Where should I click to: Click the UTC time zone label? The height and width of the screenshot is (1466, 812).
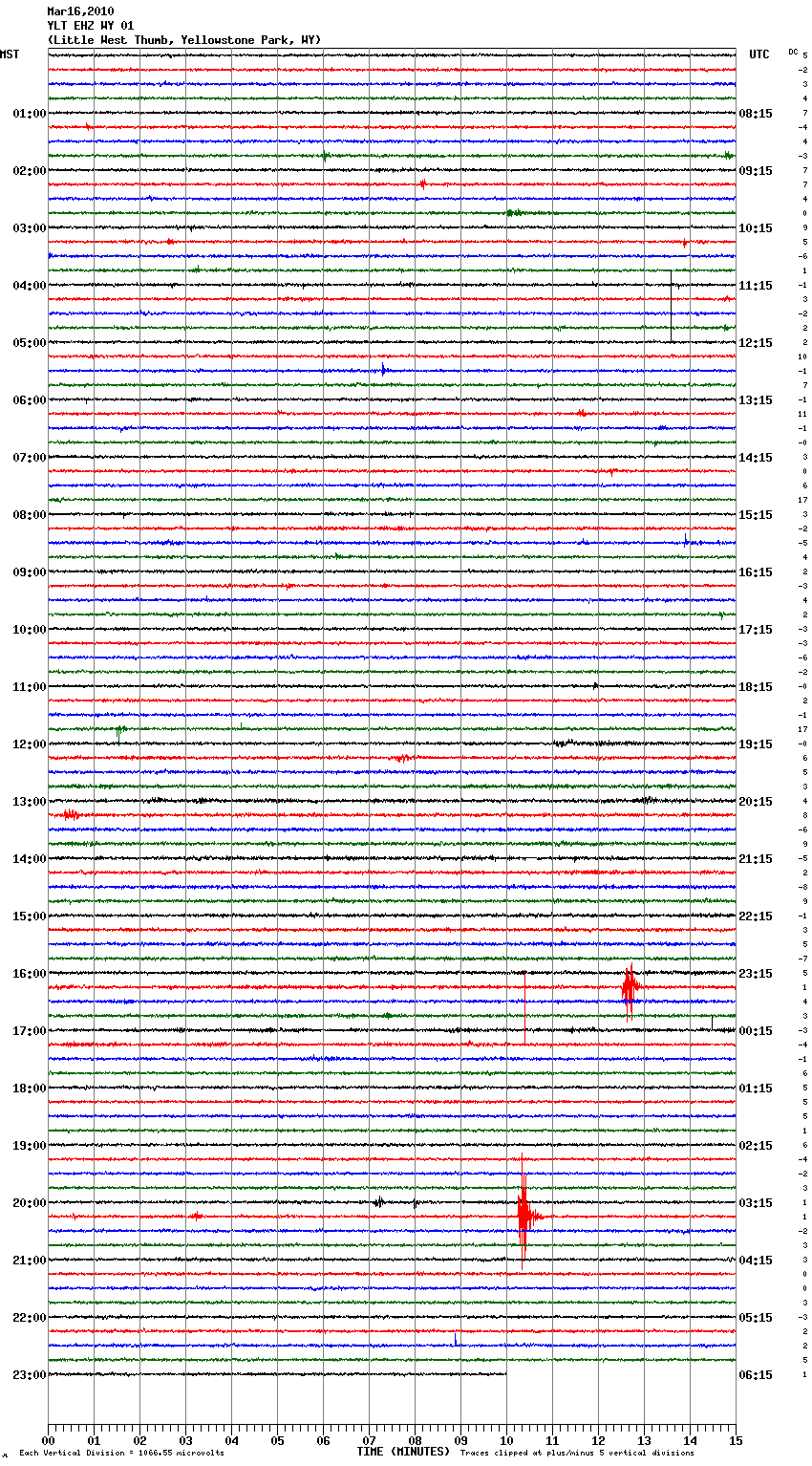(759, 54)
